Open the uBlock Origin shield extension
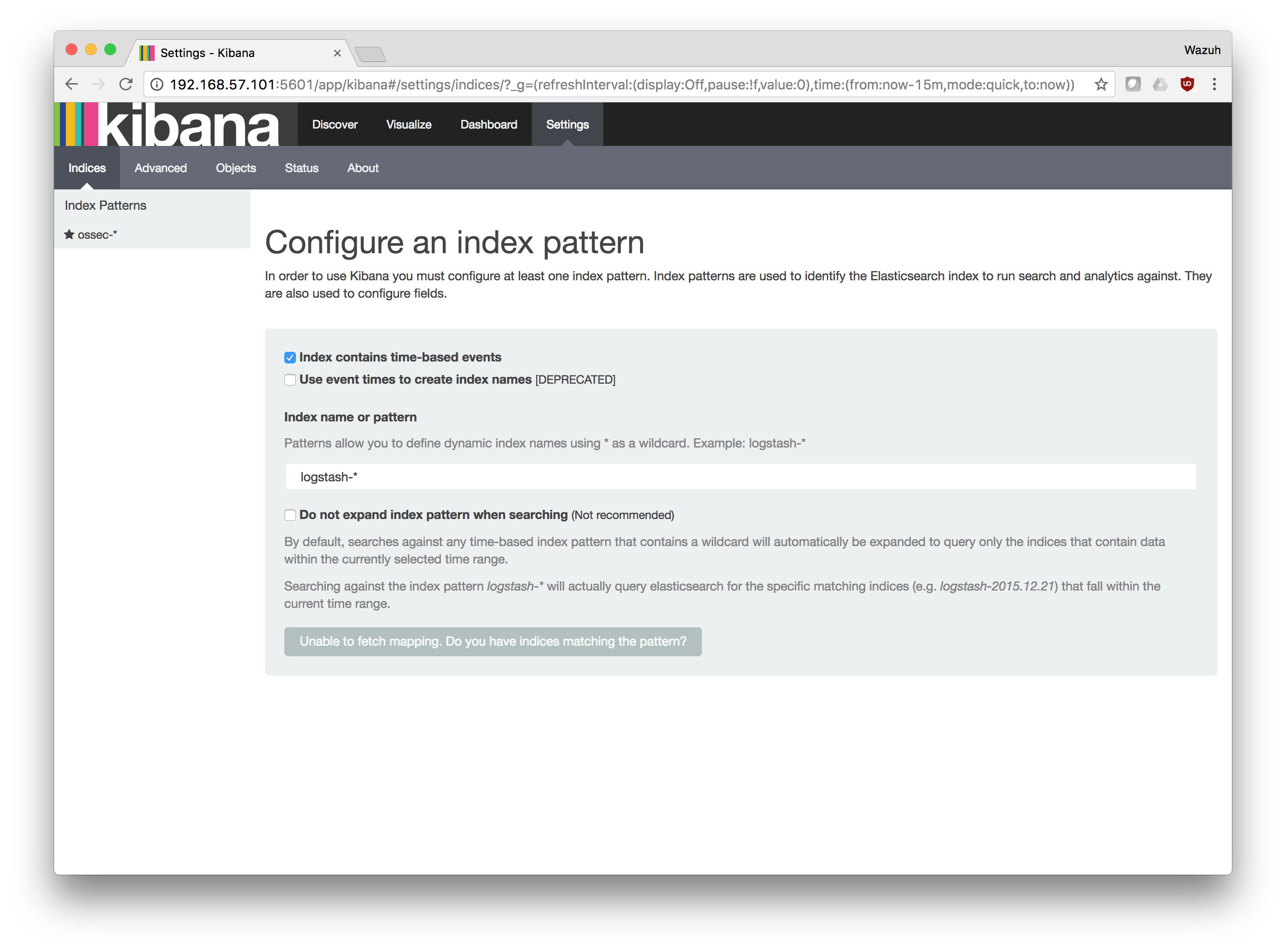Image resolution: width=1286 pixels, height=952 pixels. 1187,84
